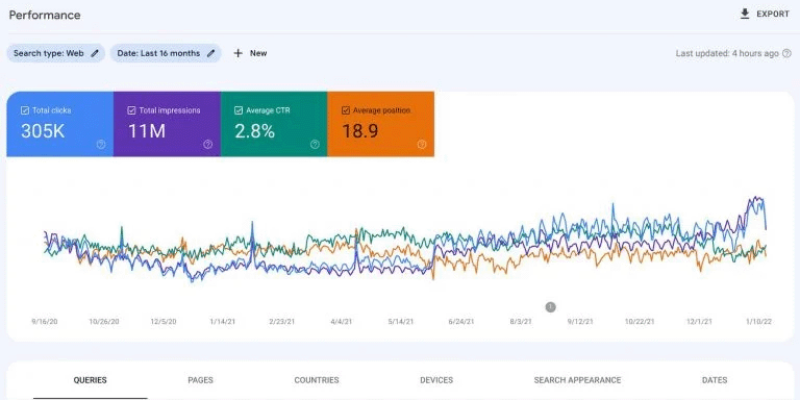Go to the Search Appearance tab
Image resolution: width=800 pixels, height=400 pixels.
point(576,380)
